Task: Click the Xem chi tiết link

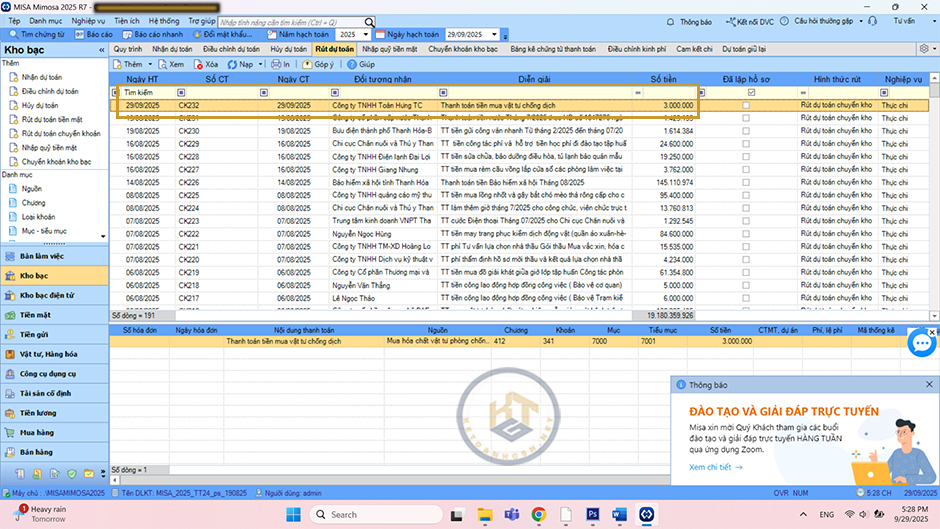Action: click(710, 466)
